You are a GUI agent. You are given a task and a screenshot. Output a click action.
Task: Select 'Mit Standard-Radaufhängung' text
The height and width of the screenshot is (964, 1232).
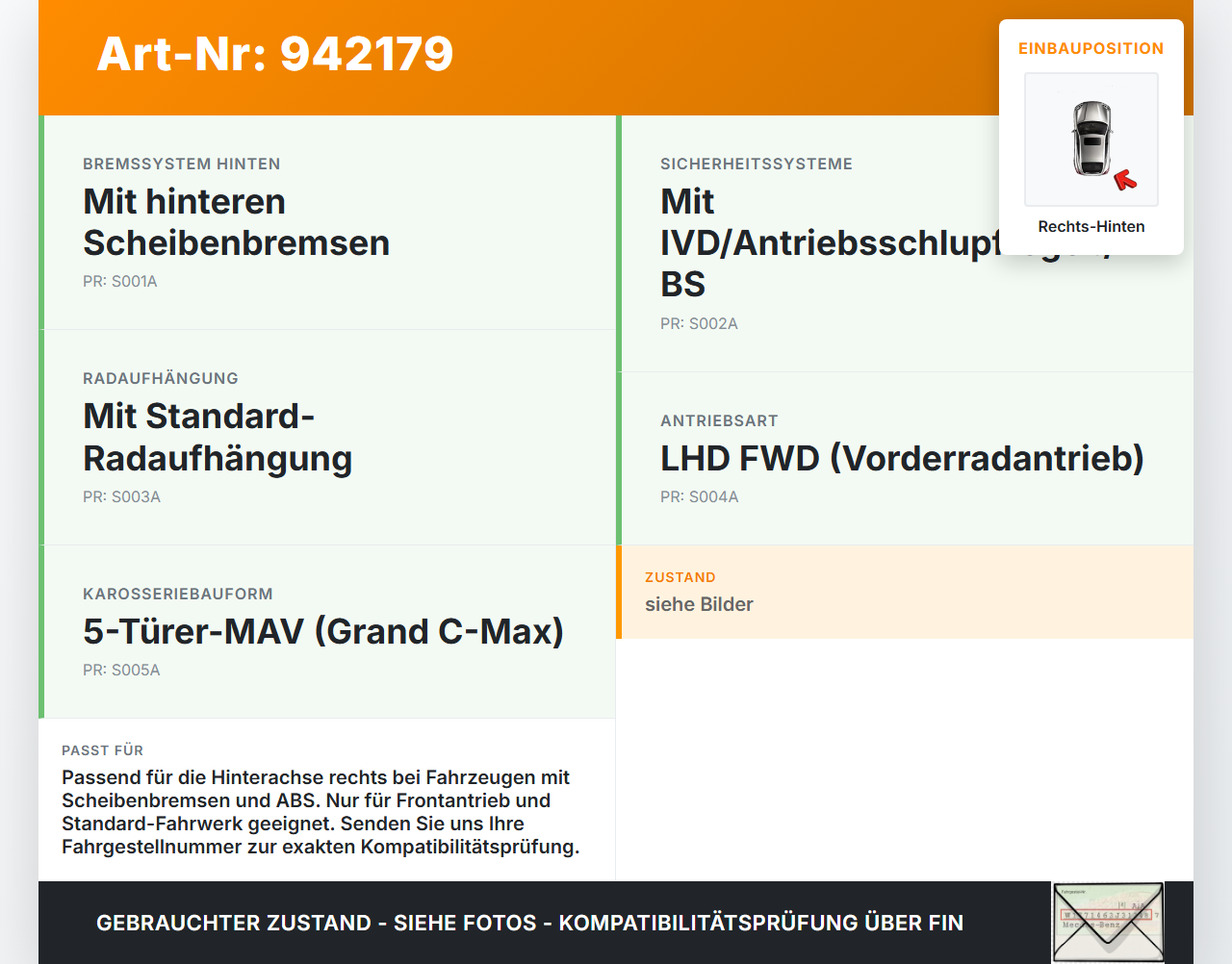click(218, 438)
